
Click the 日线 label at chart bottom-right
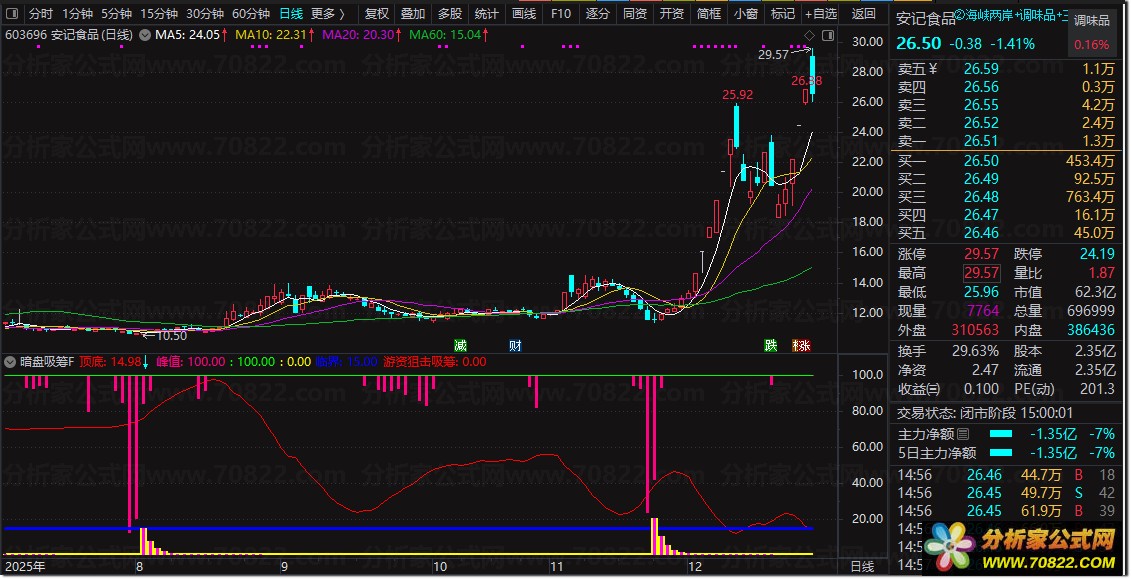[x=861, y=567]
